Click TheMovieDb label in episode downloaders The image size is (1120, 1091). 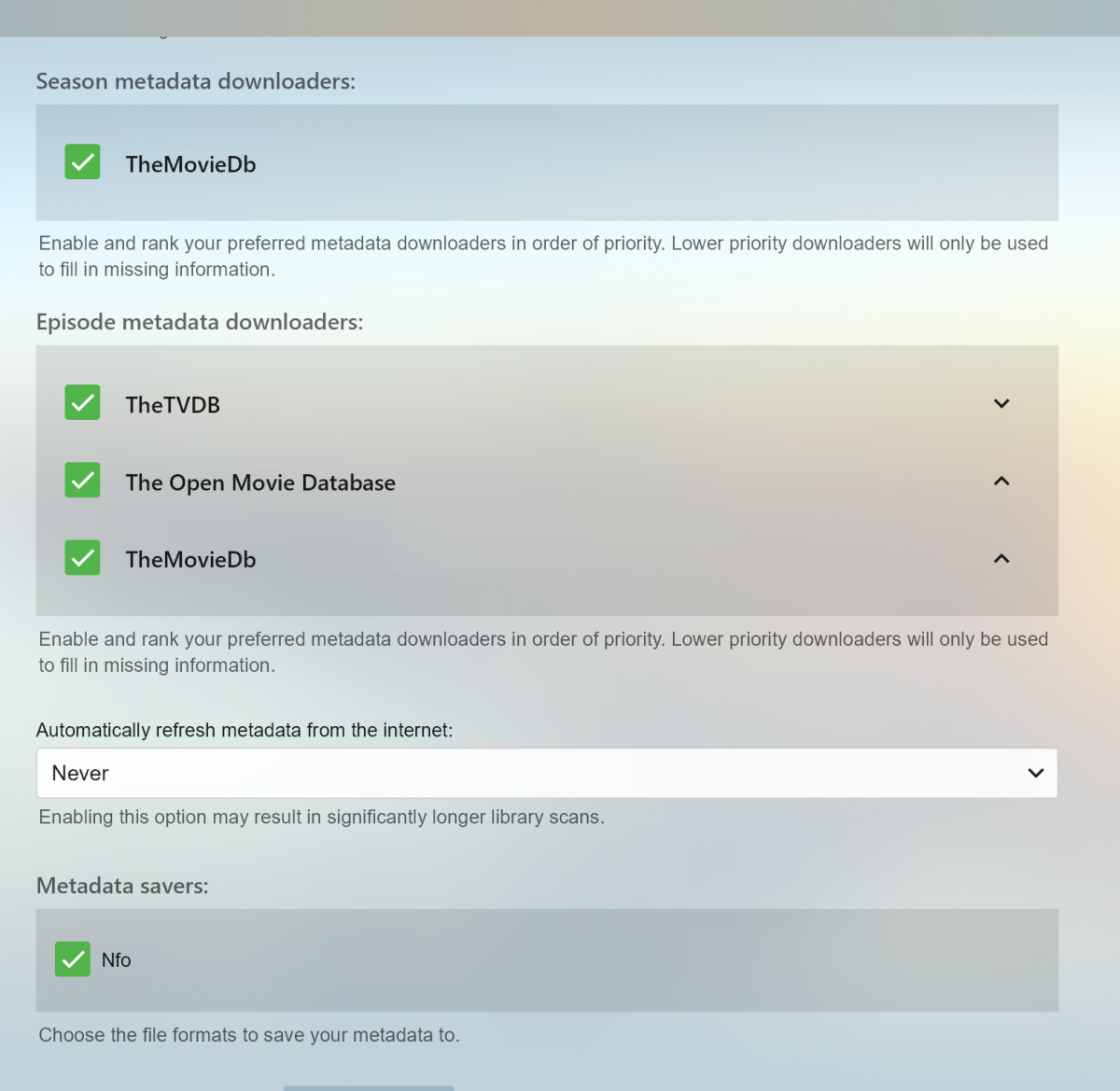click(x=190, y=560)
